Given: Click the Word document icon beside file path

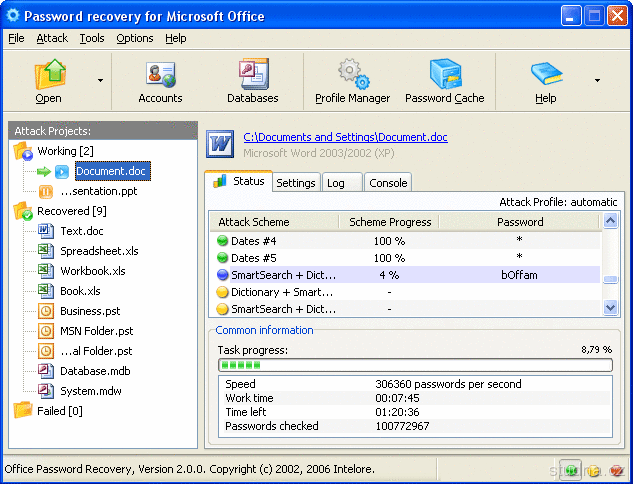Looking at the screenshot, I should pyautogui.click(x=220, y=144).
